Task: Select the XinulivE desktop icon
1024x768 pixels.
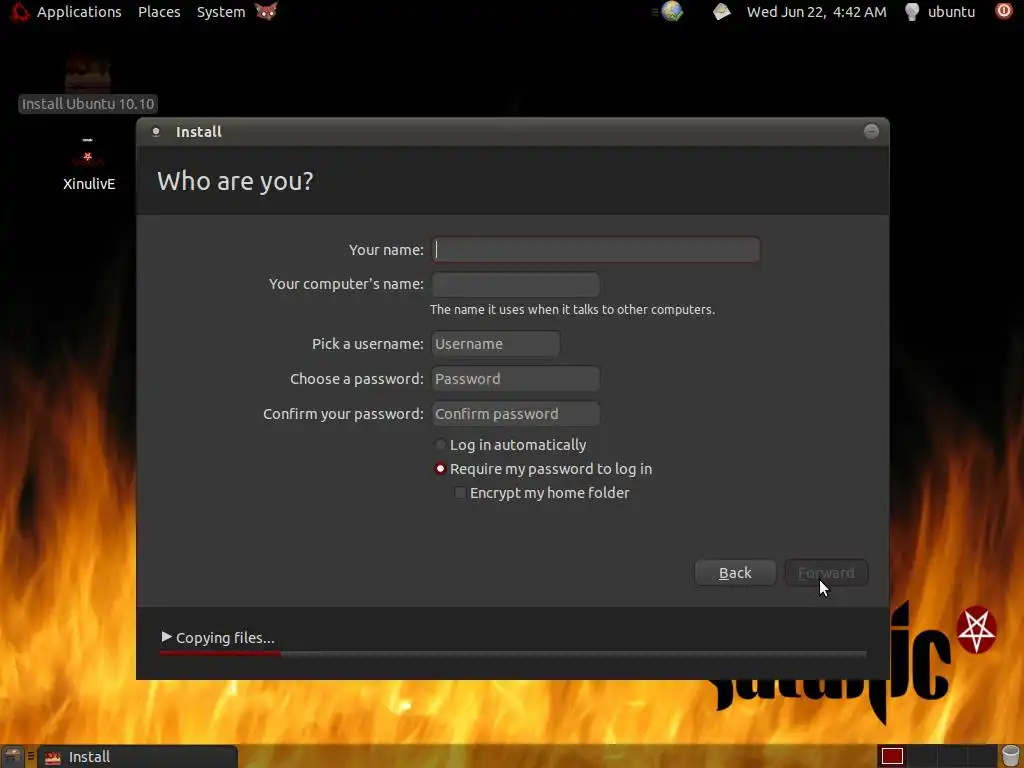Action: 89,164
